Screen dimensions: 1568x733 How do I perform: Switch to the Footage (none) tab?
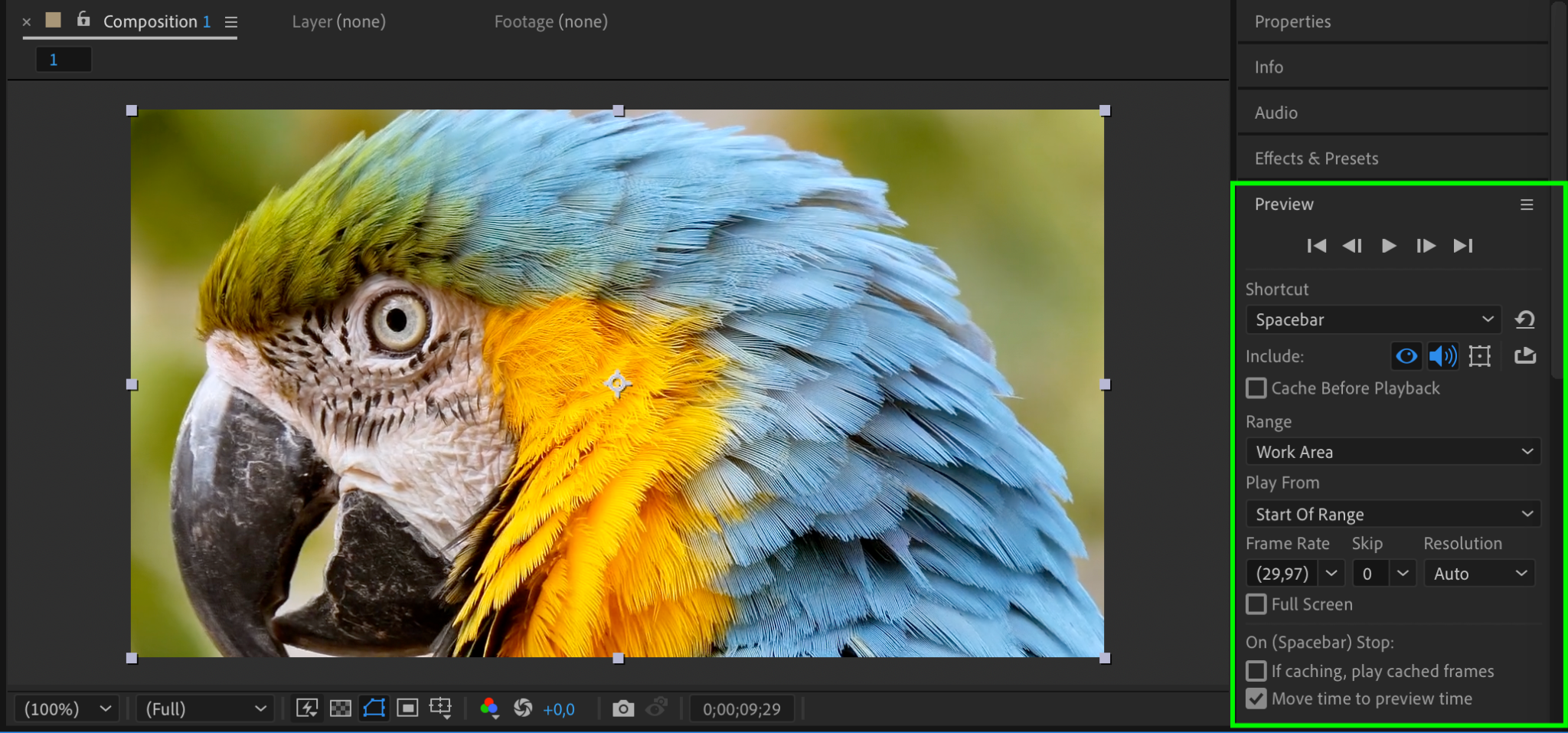tap(550, 22)
